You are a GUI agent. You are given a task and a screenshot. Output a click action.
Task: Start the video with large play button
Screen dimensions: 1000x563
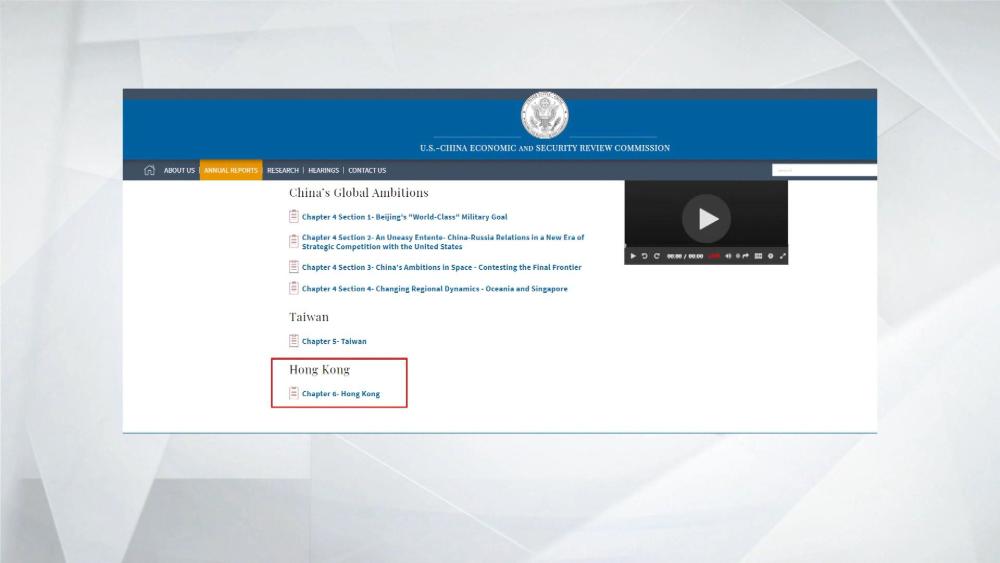point(706,219)
